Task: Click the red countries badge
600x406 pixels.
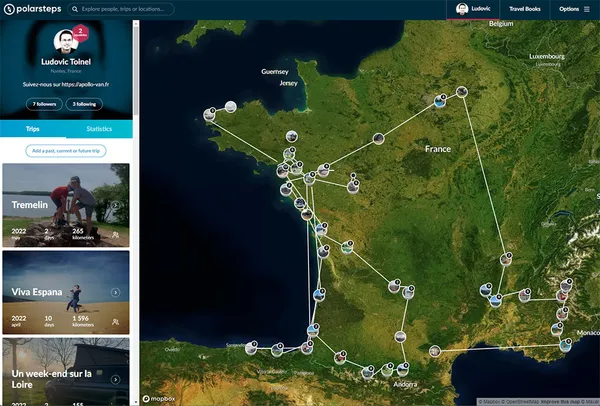Action: 80,33
